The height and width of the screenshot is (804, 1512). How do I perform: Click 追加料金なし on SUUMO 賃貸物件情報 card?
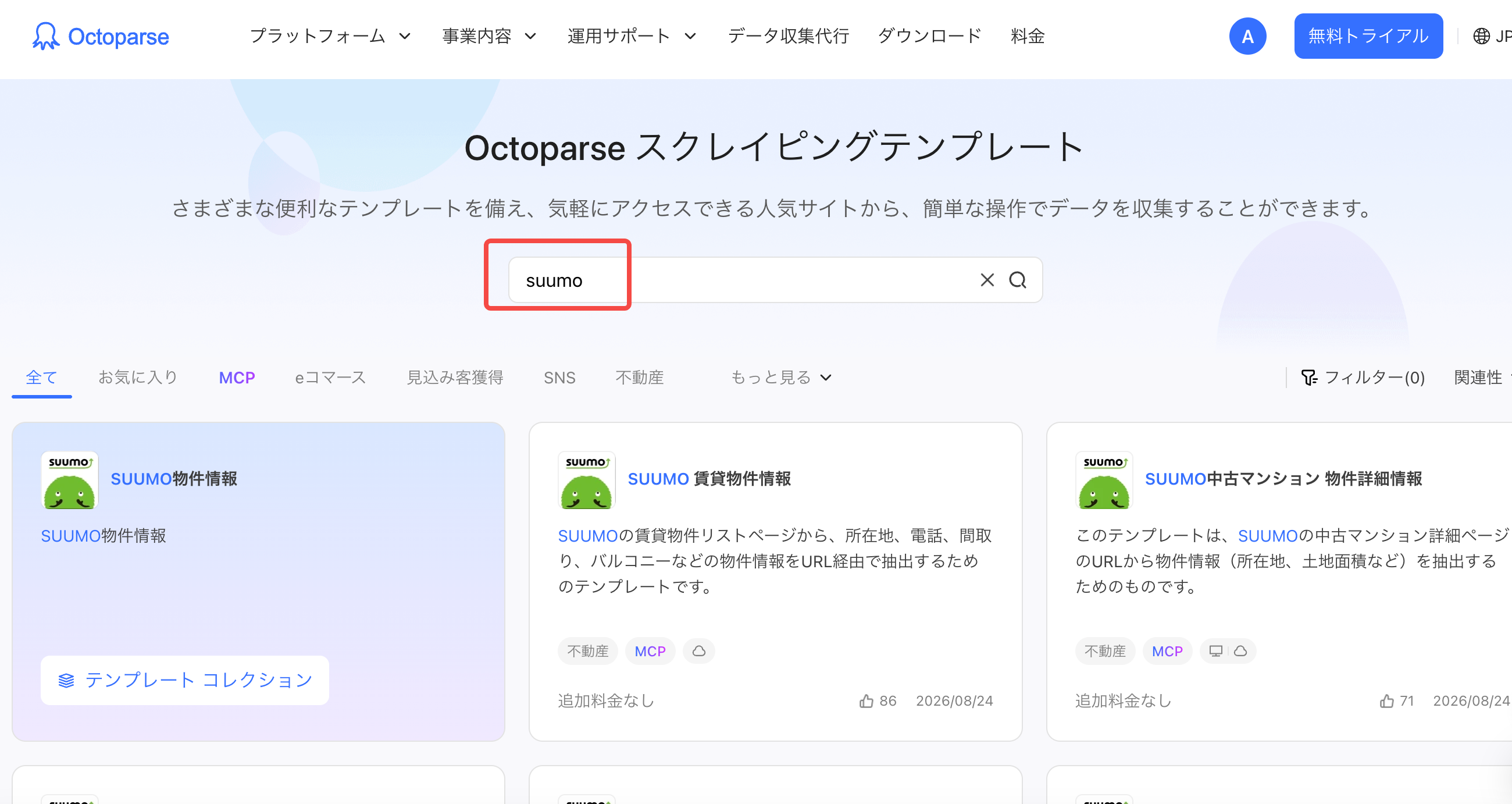click(x=606, y=700)
